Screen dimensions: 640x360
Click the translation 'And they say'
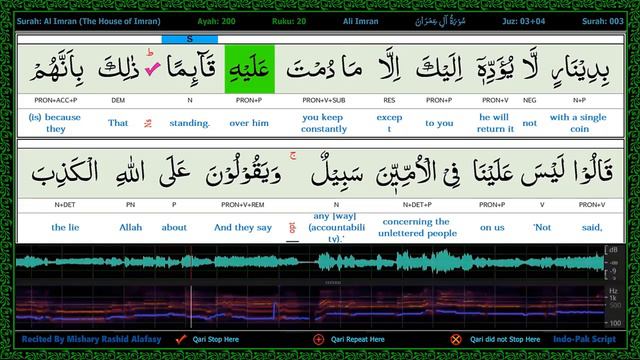point(243,227)
